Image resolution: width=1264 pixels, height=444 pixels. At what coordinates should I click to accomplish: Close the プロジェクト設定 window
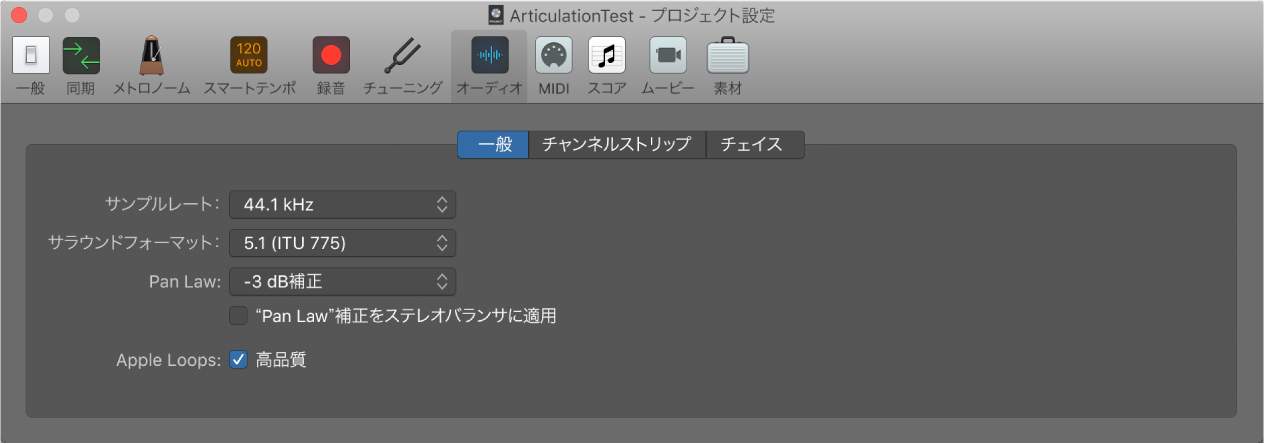(x=20, y=16)
